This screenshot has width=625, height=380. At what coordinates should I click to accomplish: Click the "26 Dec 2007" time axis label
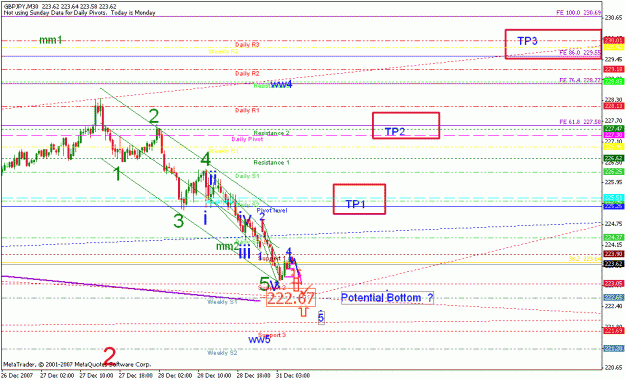pyautogui.click(x=17, y=376)
